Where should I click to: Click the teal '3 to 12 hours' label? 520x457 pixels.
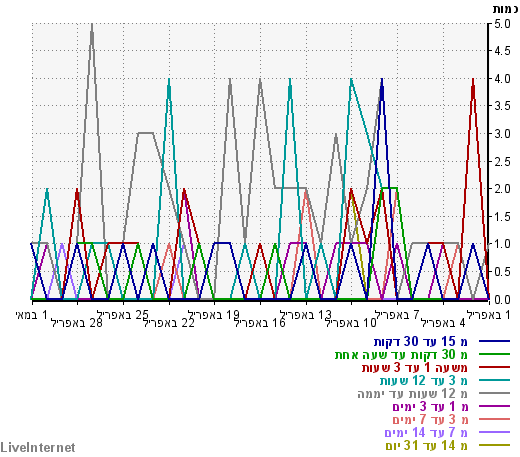pos(424,380)
